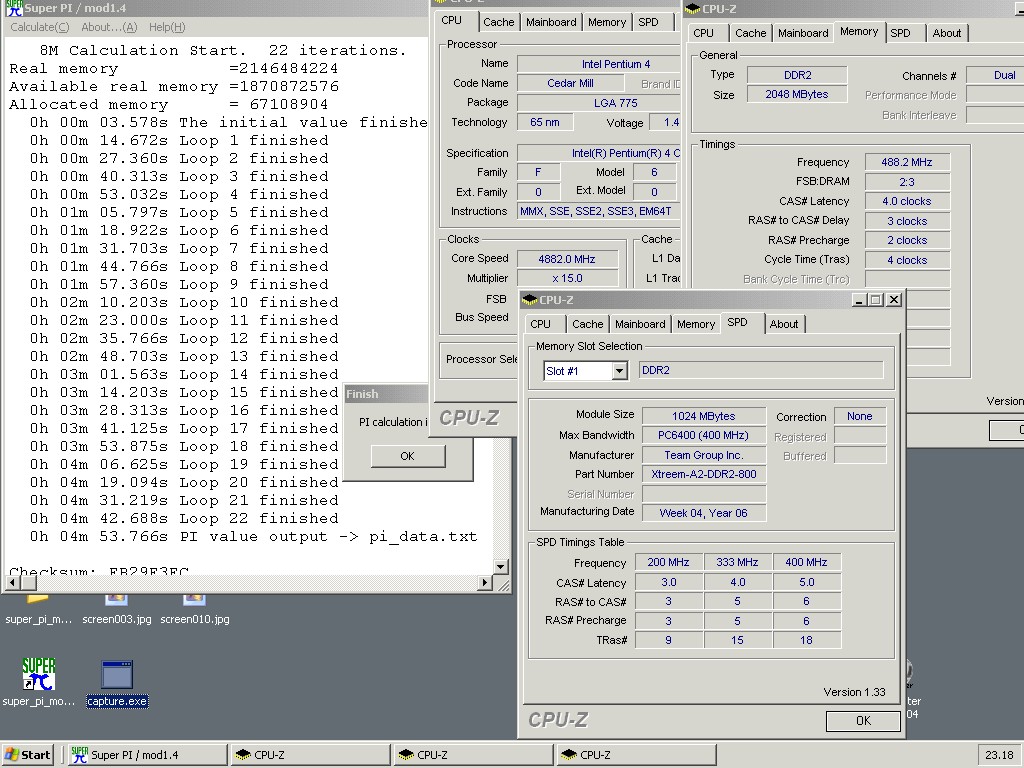The width and height of the screenshot is (1024, 768).
Task: Click Super PI vertical scrollbar down arrow
Action: 501,566
